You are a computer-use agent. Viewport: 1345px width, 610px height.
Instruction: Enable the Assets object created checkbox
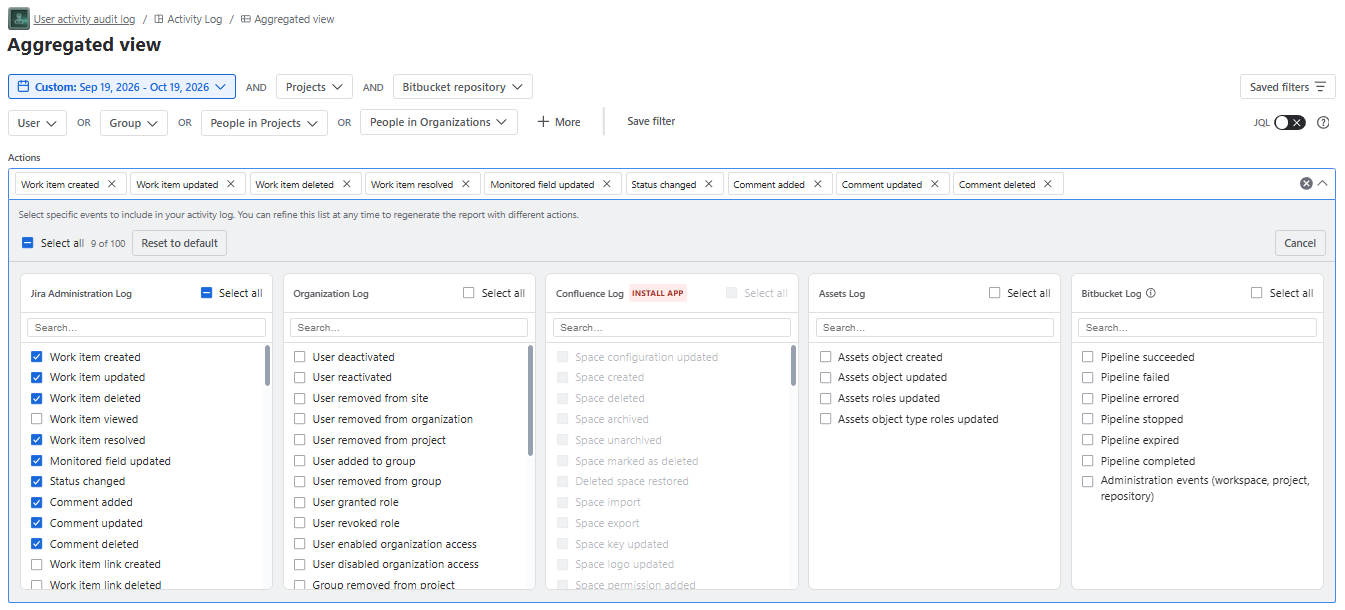826,357
